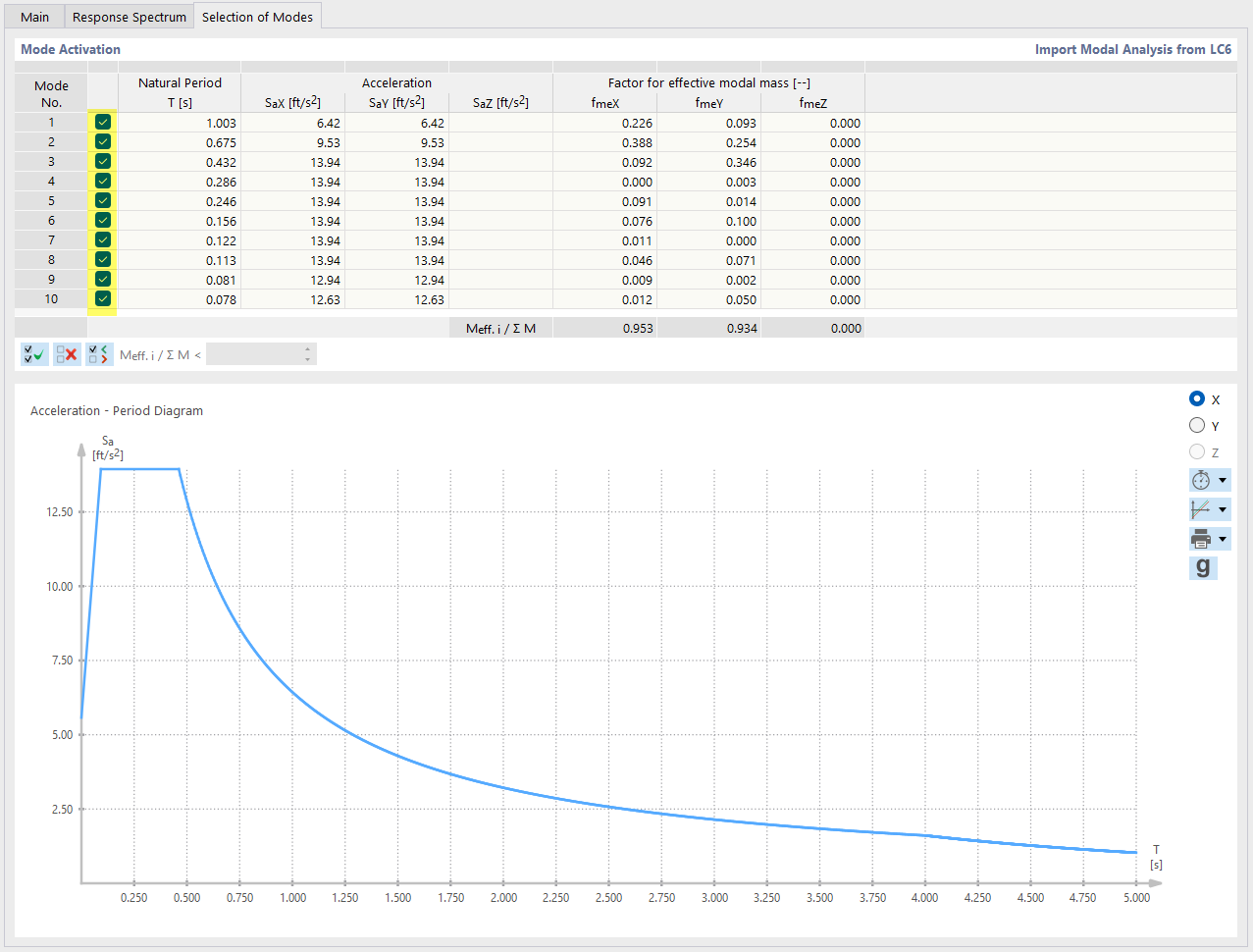Switch to the Main tab
The width and height of the screenshot is (1253, 952).
[33, 17]
